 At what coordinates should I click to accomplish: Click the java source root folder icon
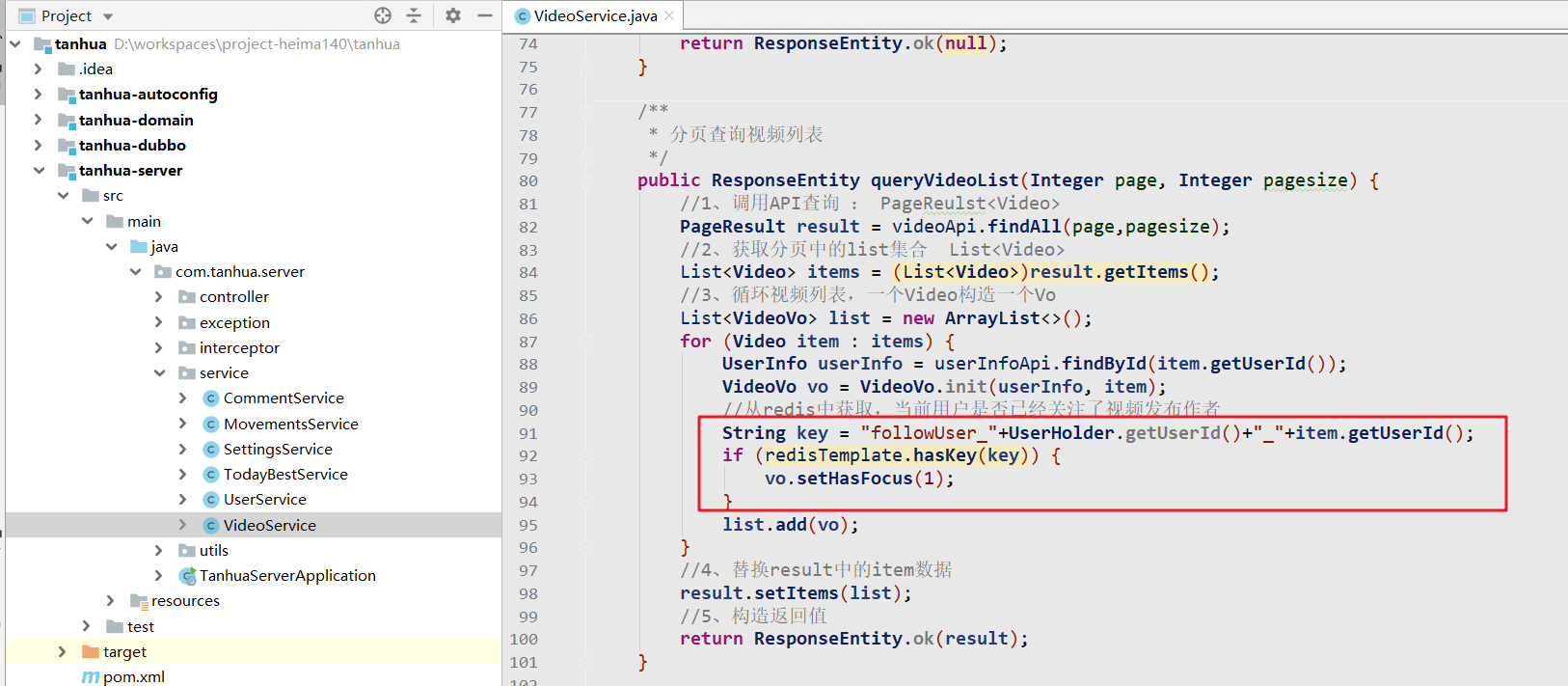point(139,246)
